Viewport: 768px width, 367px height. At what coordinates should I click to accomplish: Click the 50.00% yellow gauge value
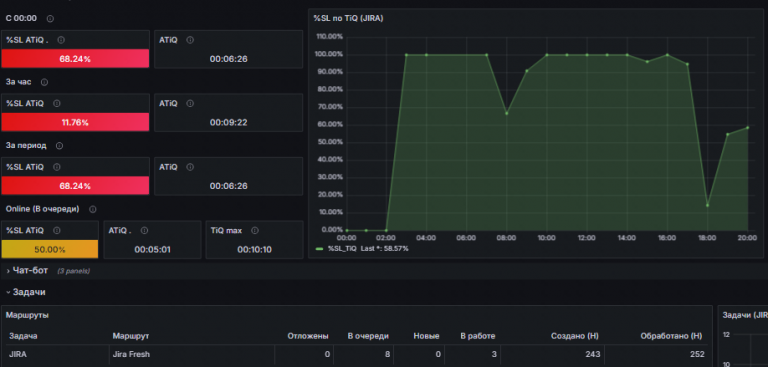49,249
